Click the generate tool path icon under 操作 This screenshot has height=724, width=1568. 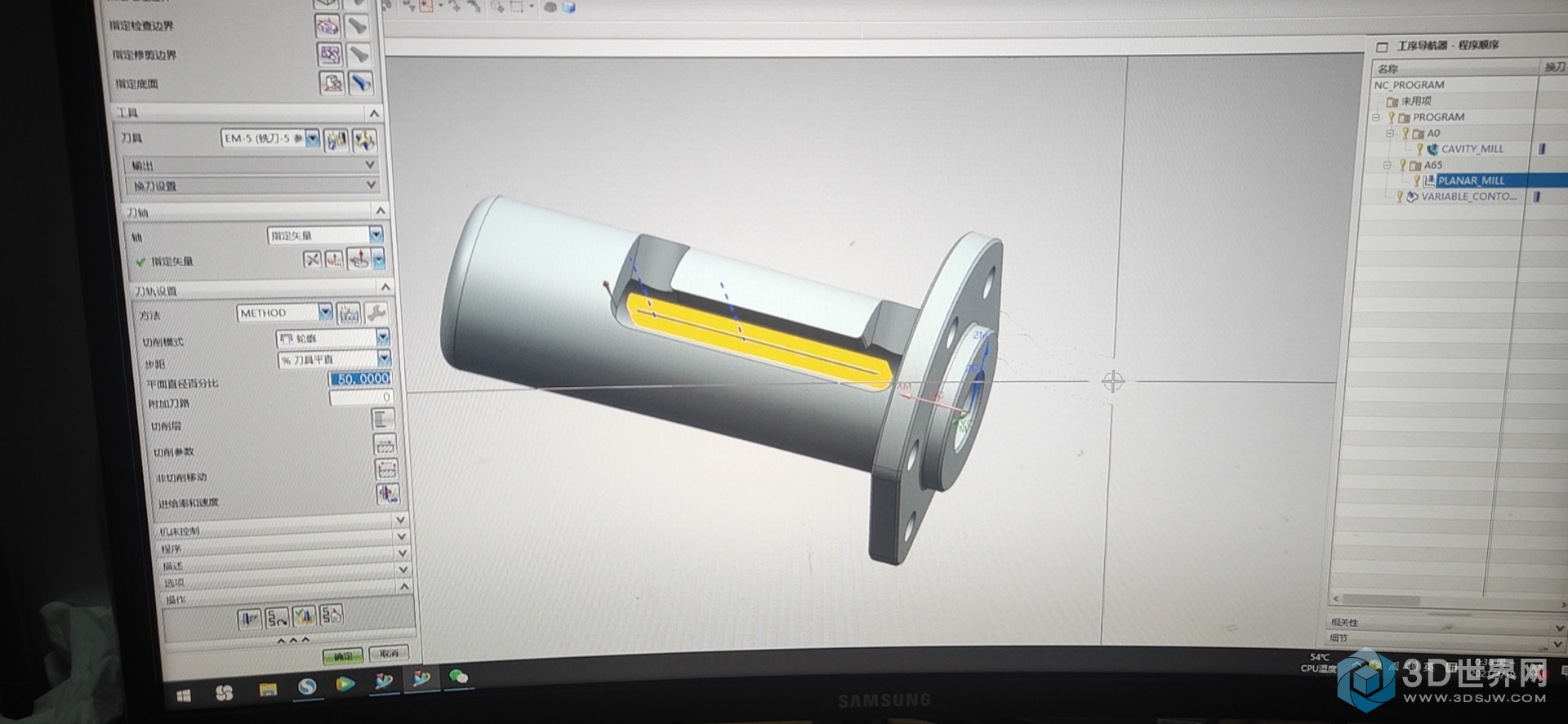click(249, 618)
